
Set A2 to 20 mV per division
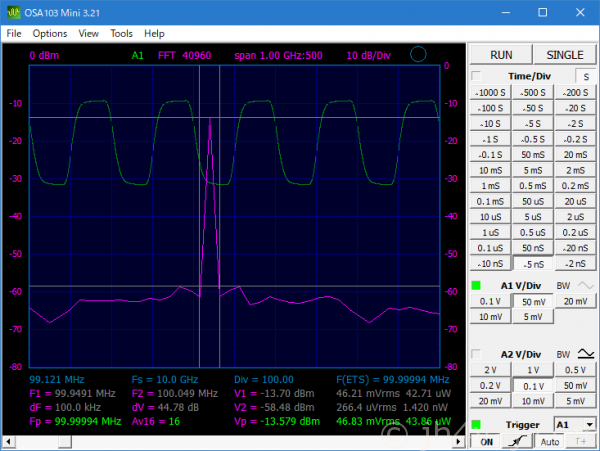491,401
